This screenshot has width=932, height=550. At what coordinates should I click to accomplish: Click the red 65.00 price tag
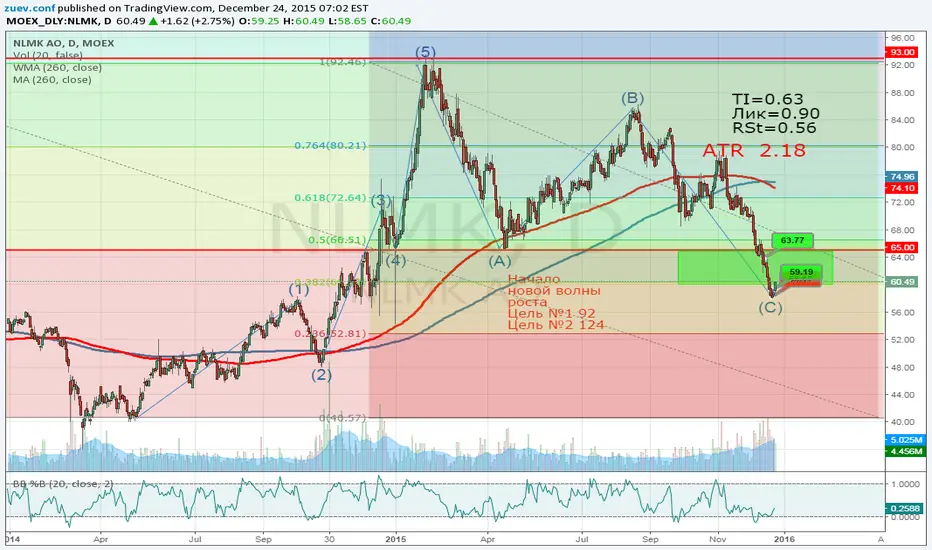point(902,247)
